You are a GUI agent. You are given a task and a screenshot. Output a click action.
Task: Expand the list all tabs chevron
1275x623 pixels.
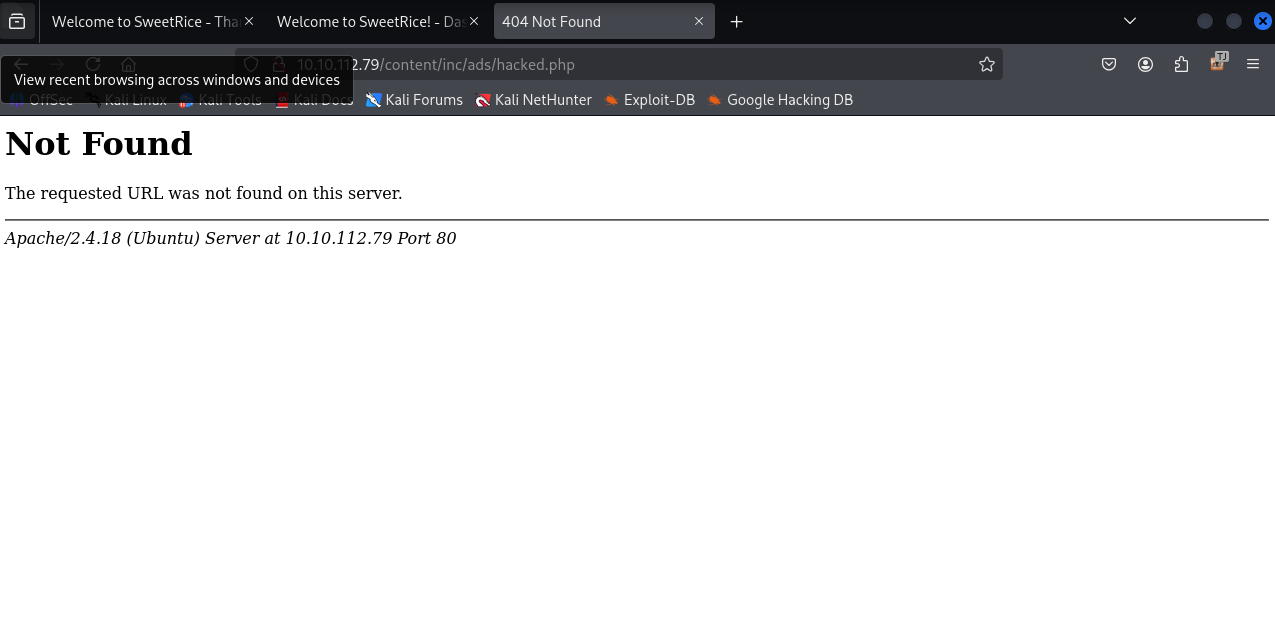point(1130,21)
